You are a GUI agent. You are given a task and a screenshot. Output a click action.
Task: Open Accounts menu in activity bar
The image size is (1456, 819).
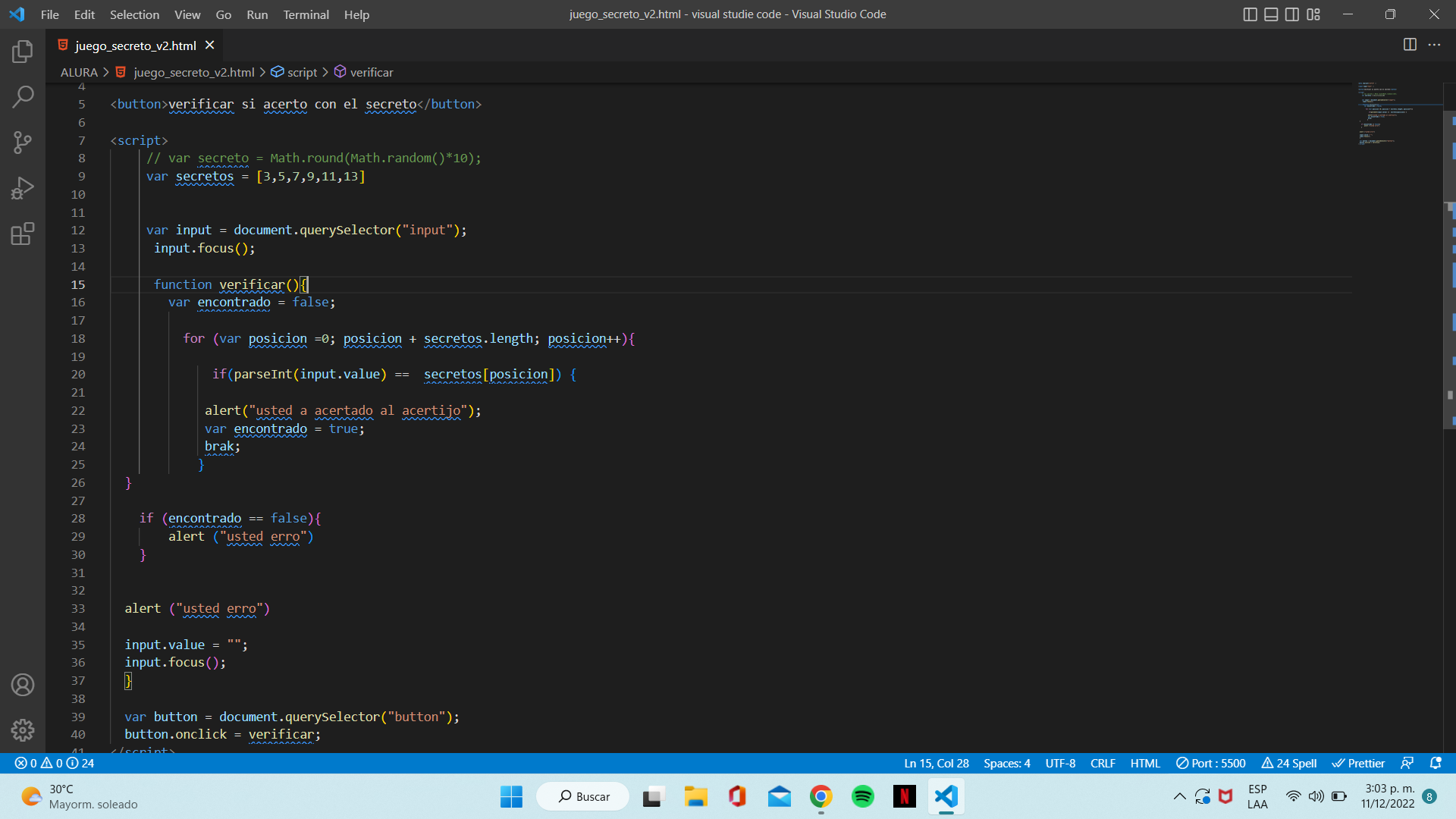click(x=23, y=685)
